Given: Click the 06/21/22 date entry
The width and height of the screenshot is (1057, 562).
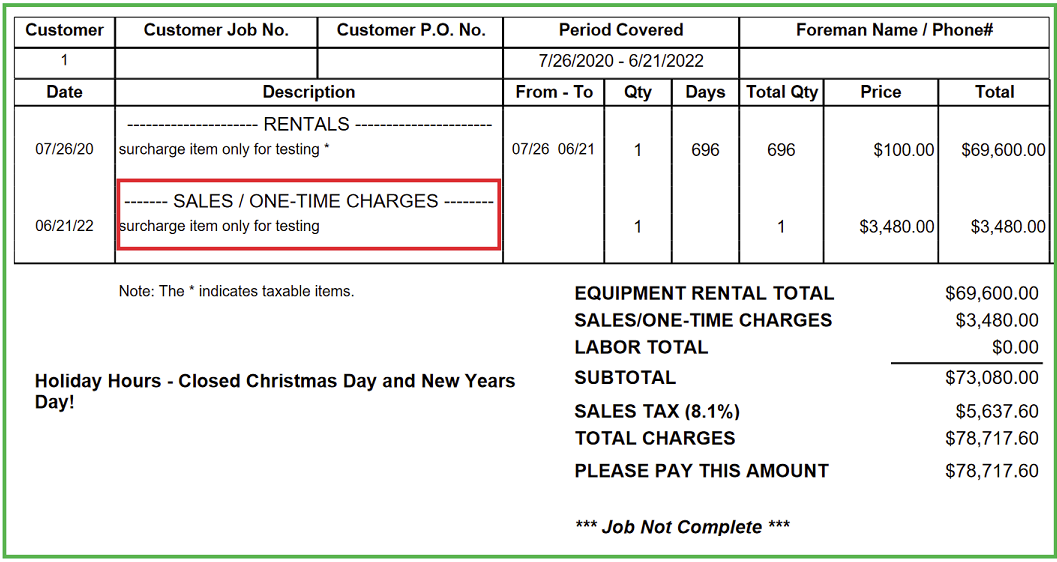Looking at the screenshot, I should click(x=65, y=226).
